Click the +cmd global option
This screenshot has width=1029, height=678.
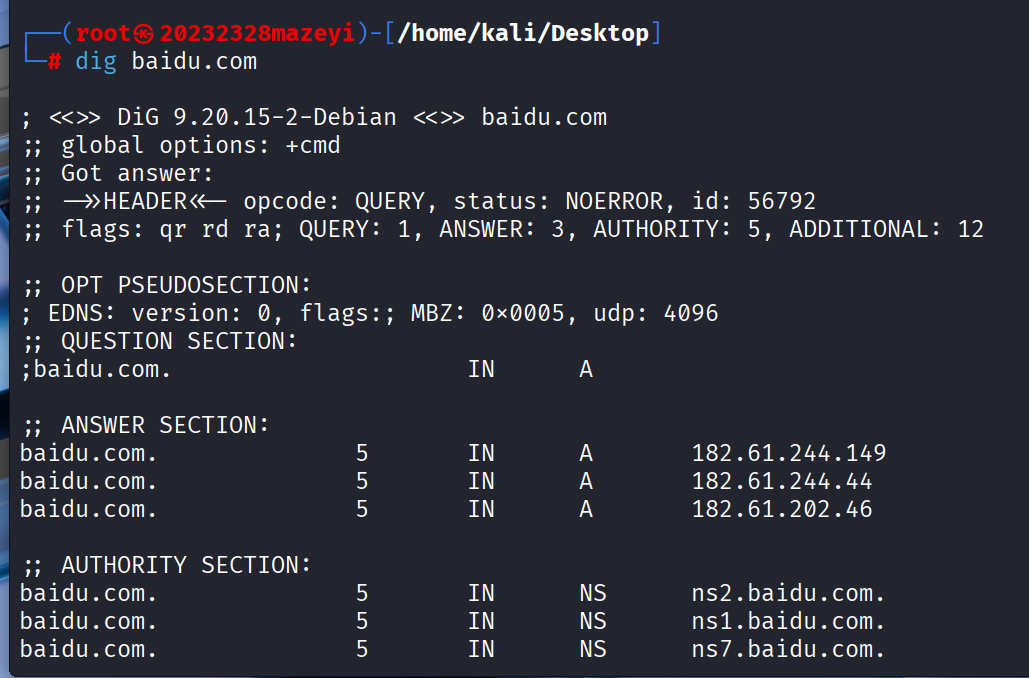click(x=313, y=145)
